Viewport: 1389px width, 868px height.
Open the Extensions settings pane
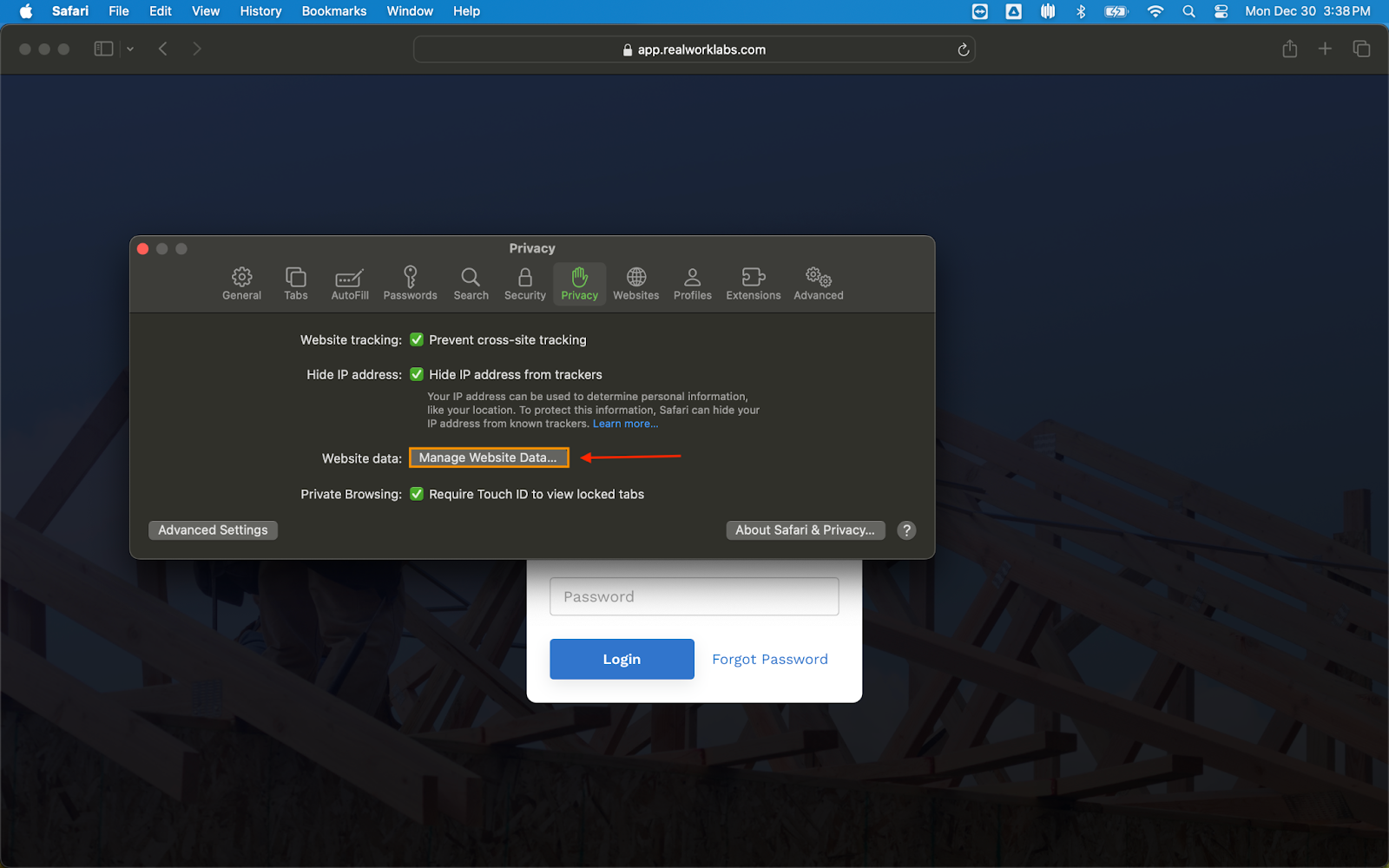click(x=754, y=284)
